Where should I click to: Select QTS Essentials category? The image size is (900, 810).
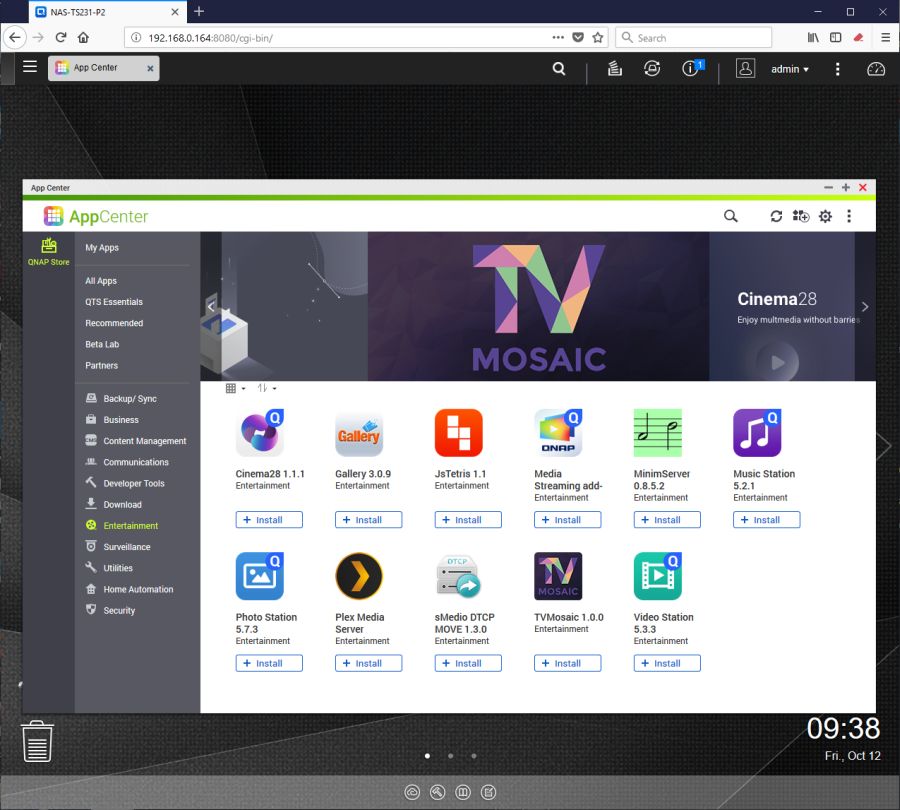tap(114, 302)
